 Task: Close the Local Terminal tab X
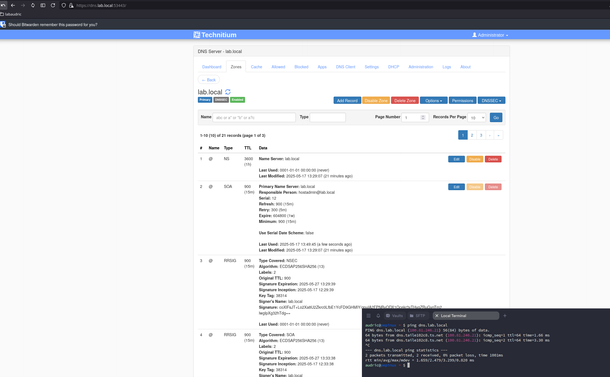436,316
